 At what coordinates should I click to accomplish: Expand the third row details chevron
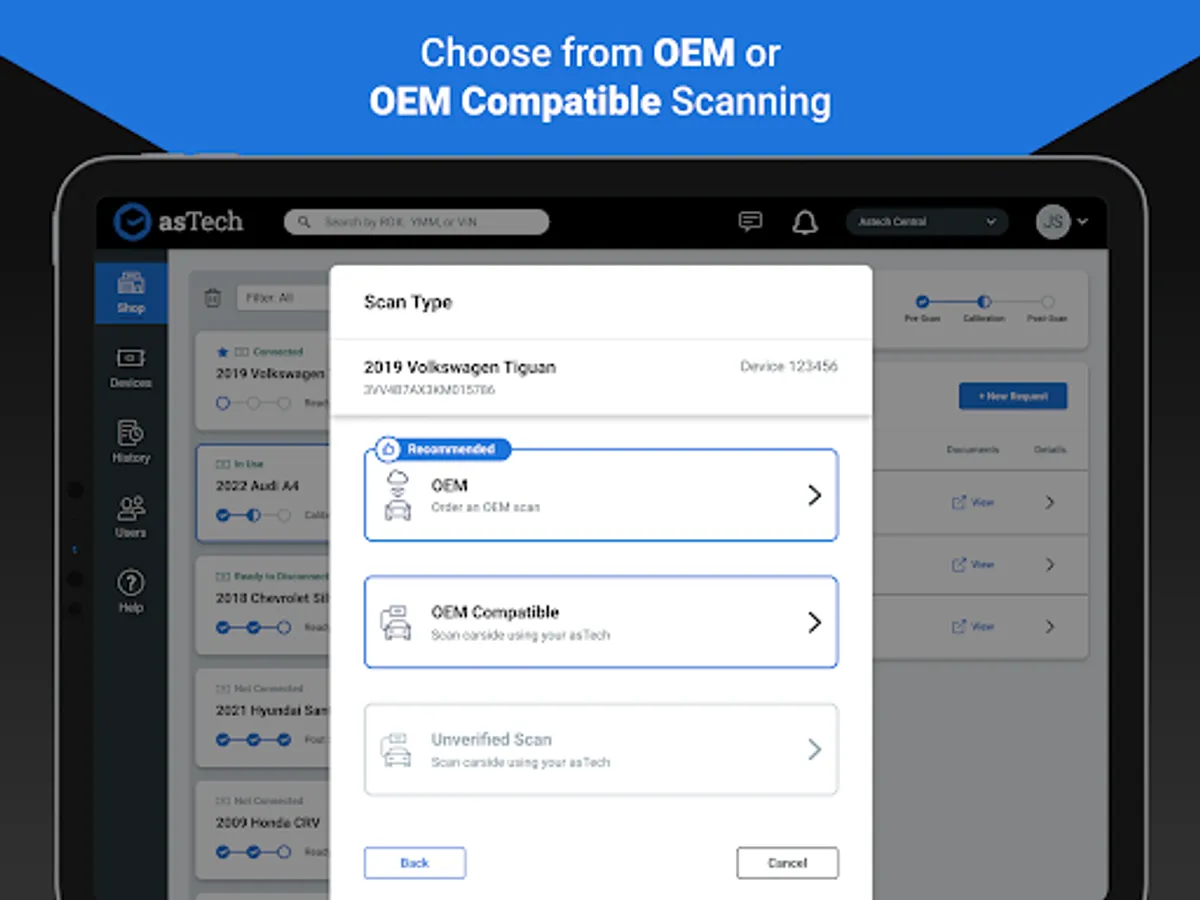pyautogui.click(x=1050, y=626)
